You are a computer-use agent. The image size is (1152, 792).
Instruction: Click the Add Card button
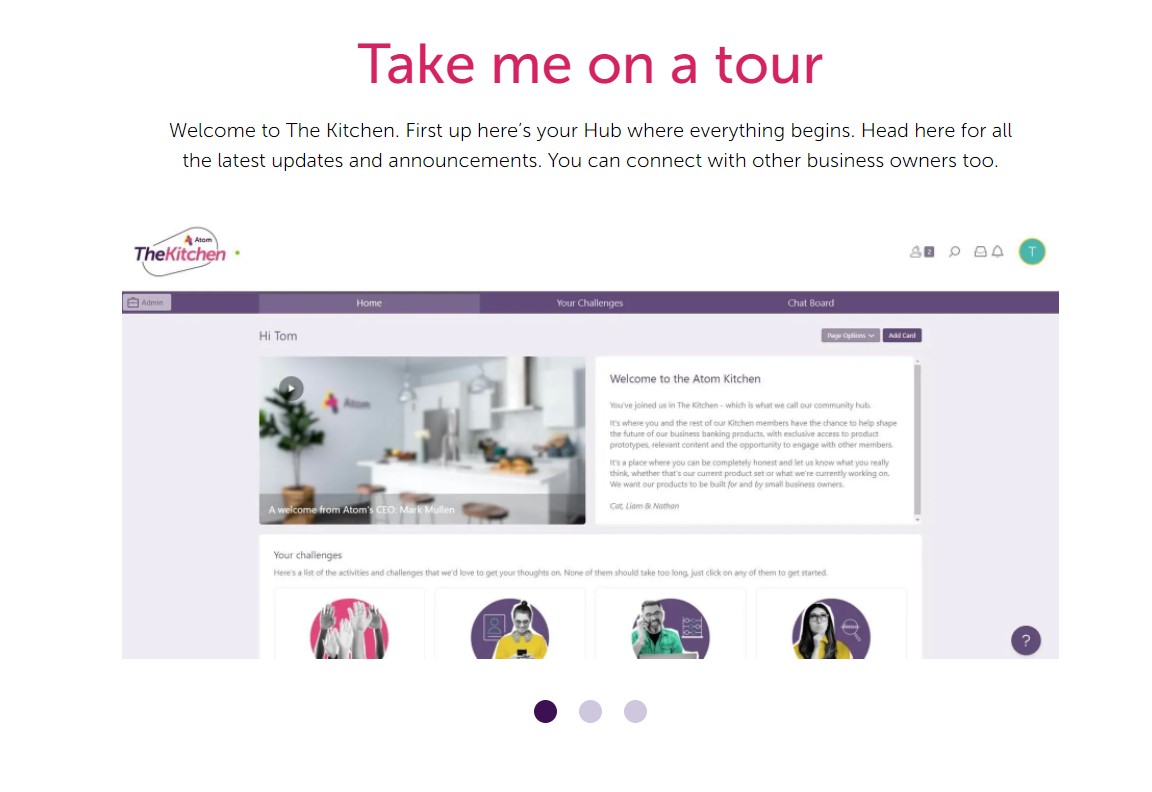pyautogui.click(x=901, y=336)
